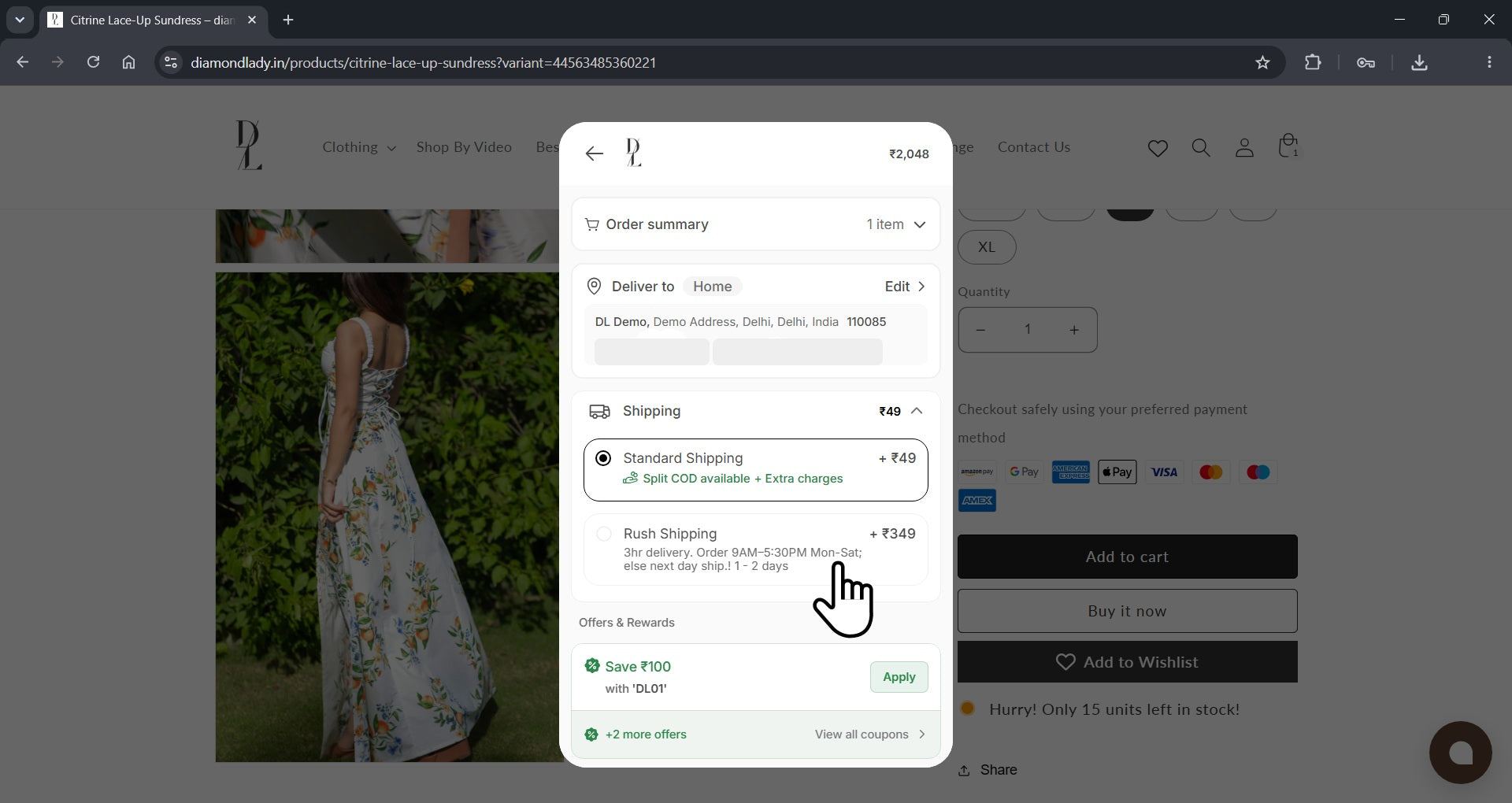The width and height of the screenshot is (1512, 803).
Task: Edit the Home delivery address
Action: [x=904, y=287]
